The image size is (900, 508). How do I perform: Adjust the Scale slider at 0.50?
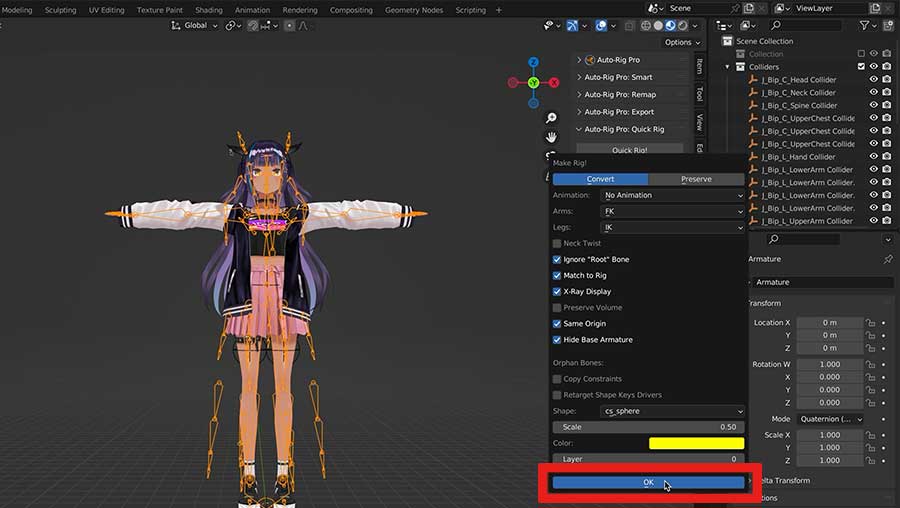[x=649, y=427]
